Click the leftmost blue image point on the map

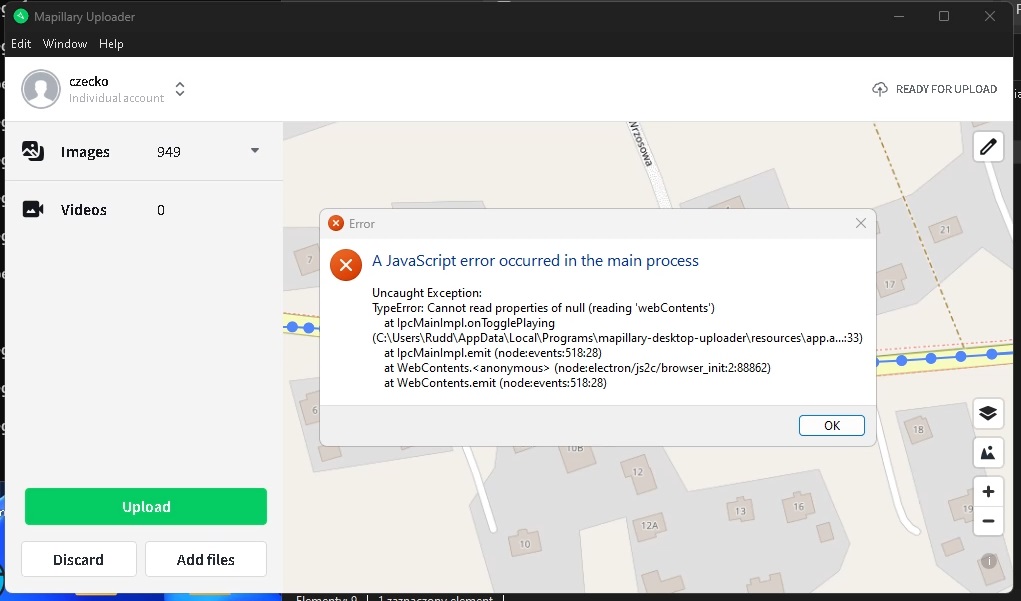292,327
